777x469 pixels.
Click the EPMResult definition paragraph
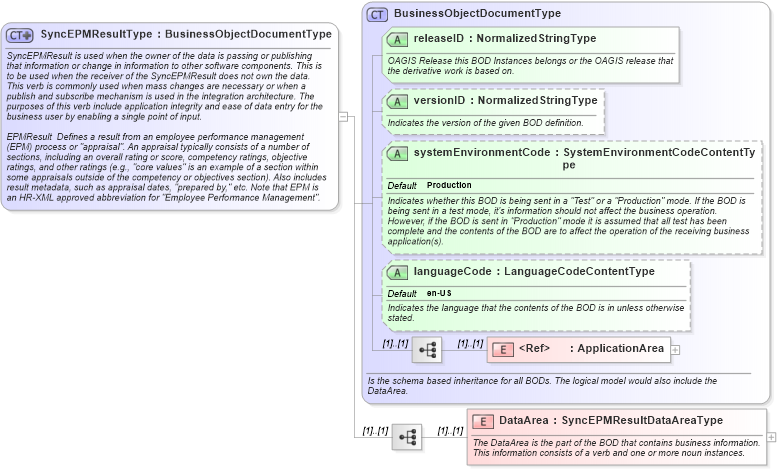coord(166,167)
